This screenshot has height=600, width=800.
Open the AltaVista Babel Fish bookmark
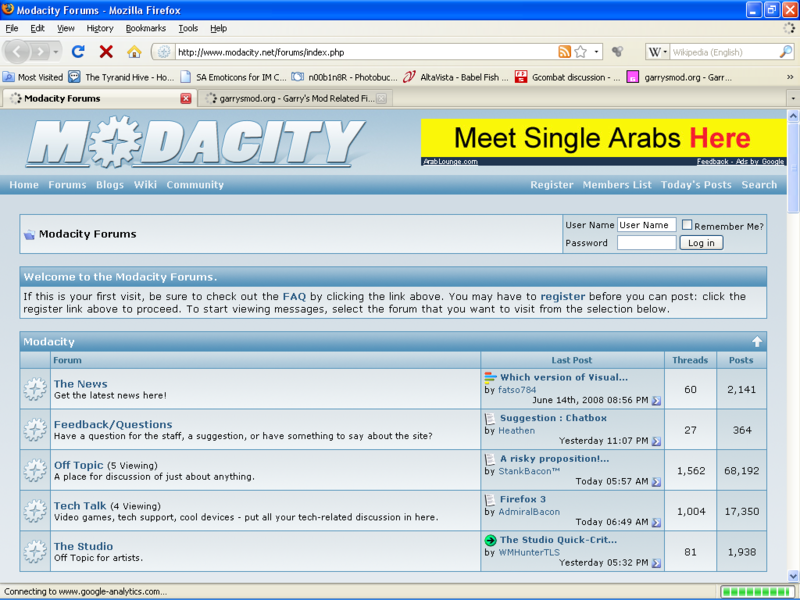(x=456, y=78)
